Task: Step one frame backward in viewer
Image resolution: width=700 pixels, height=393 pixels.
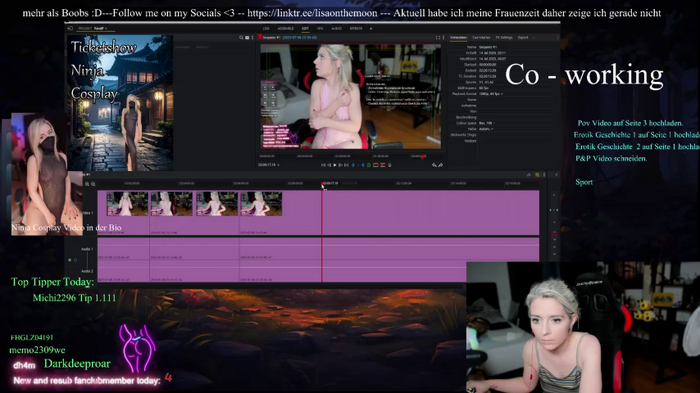Action: pos(329,165)
